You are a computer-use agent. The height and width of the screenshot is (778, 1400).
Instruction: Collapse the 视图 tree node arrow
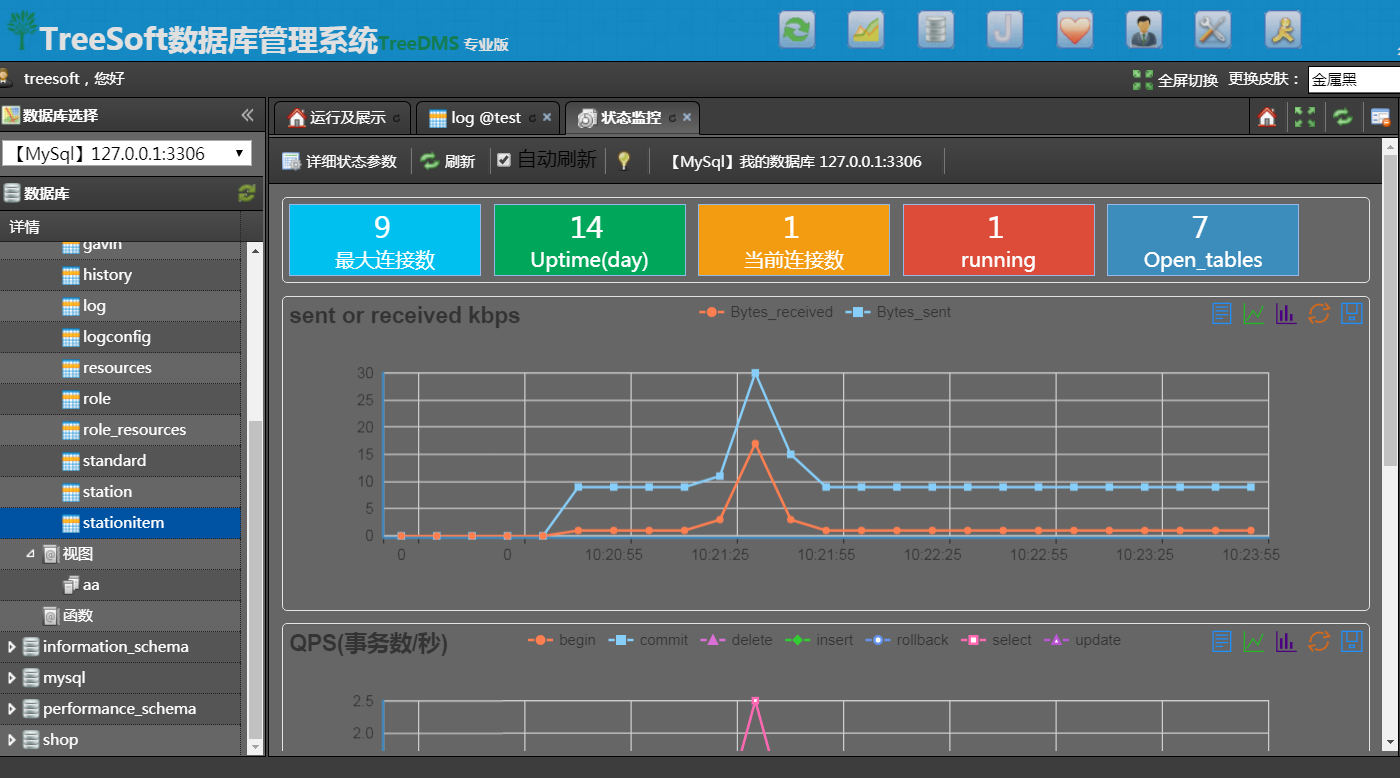click(x=30, y=553)
